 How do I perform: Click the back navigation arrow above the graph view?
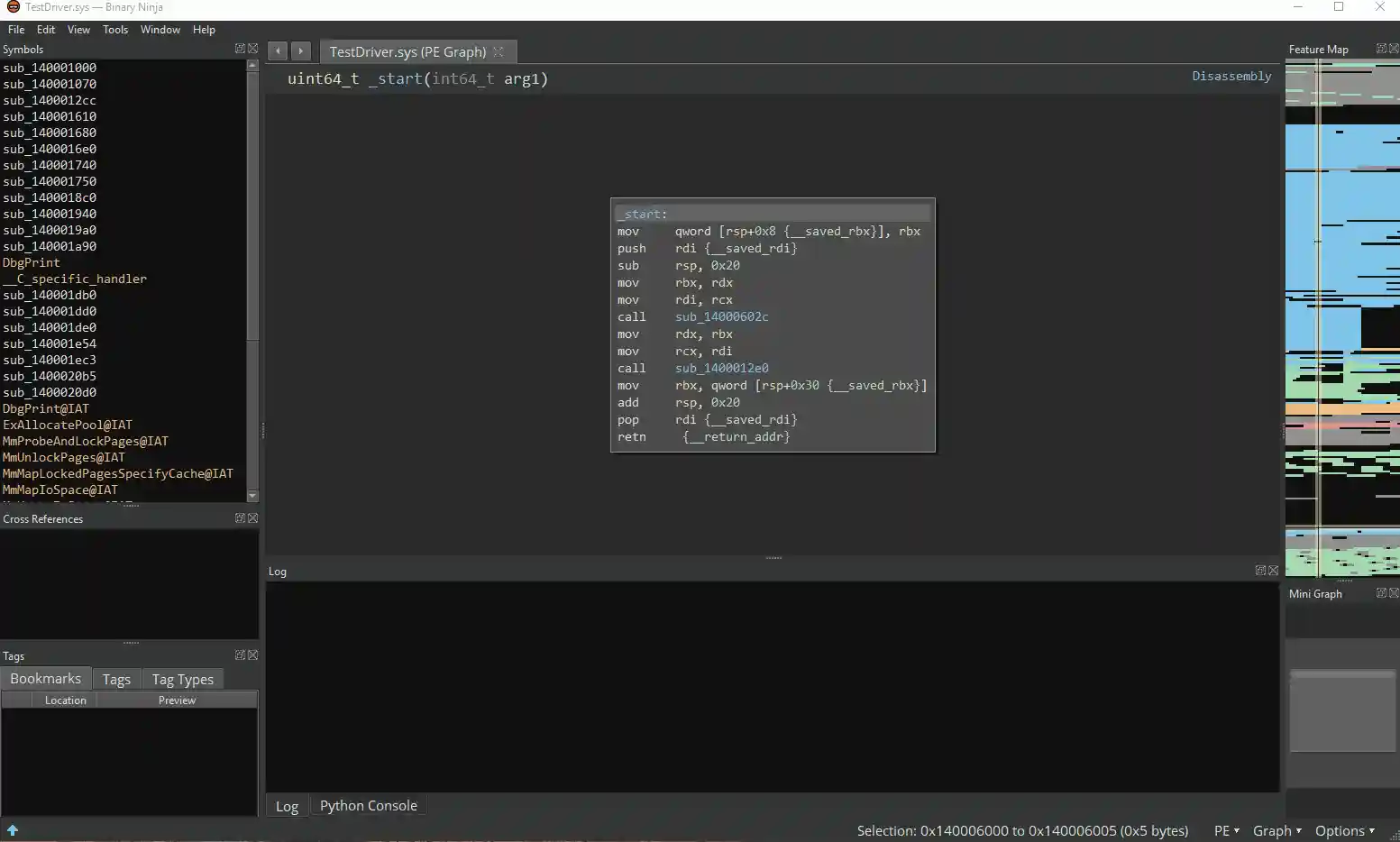[277, 50]
